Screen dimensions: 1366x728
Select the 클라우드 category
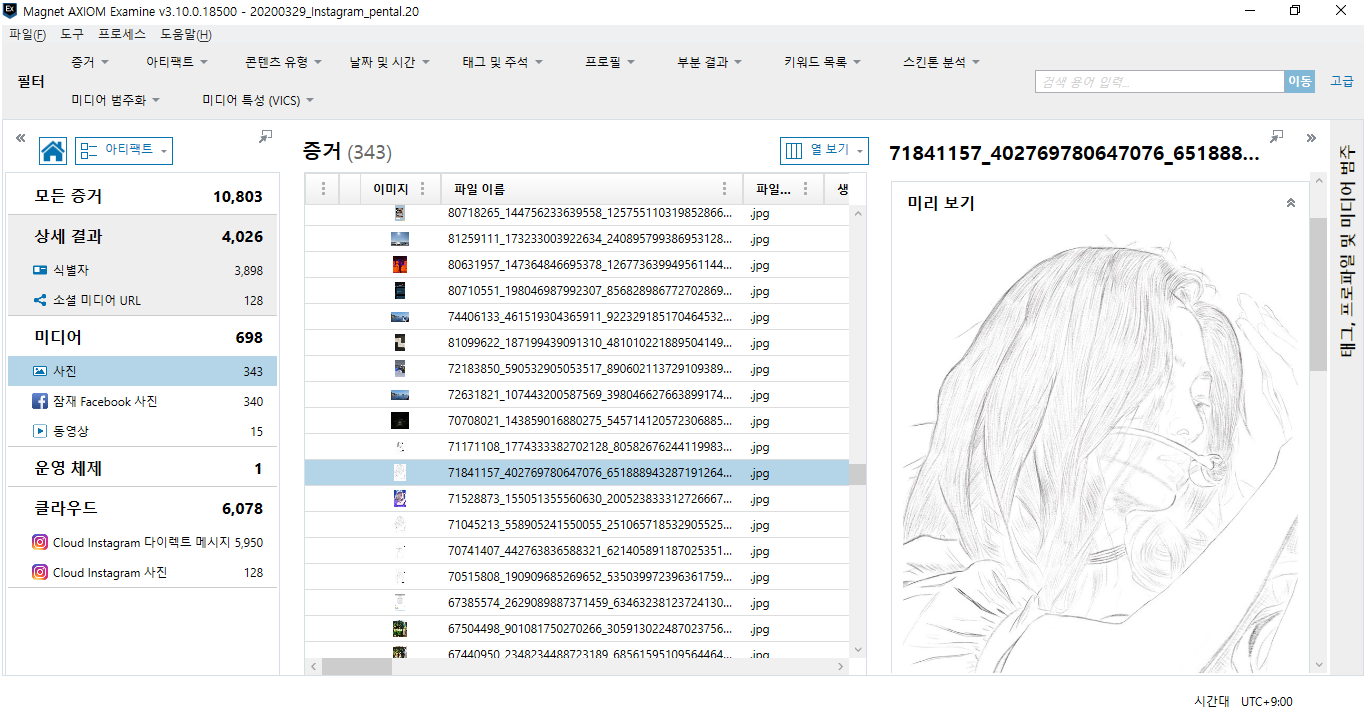(x=142, y=508)
